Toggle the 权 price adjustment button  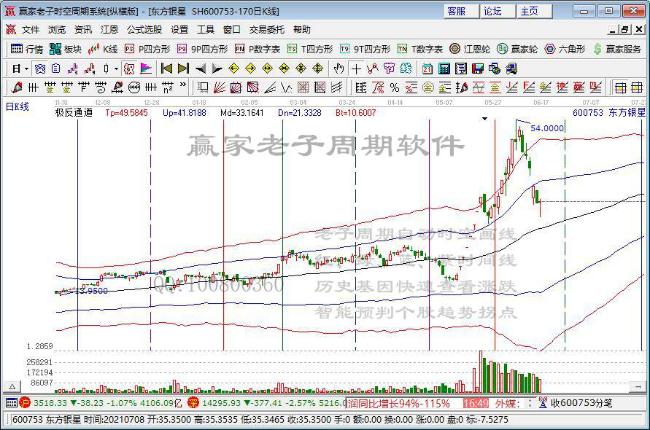pyautogui.click(x=129, y=69)
